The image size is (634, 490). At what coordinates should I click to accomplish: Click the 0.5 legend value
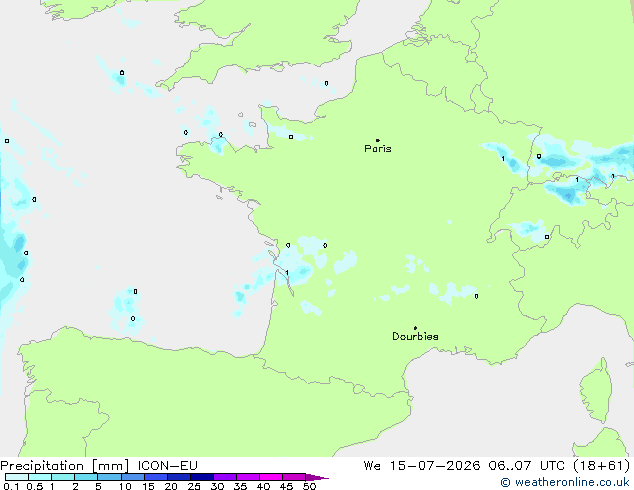35,486
